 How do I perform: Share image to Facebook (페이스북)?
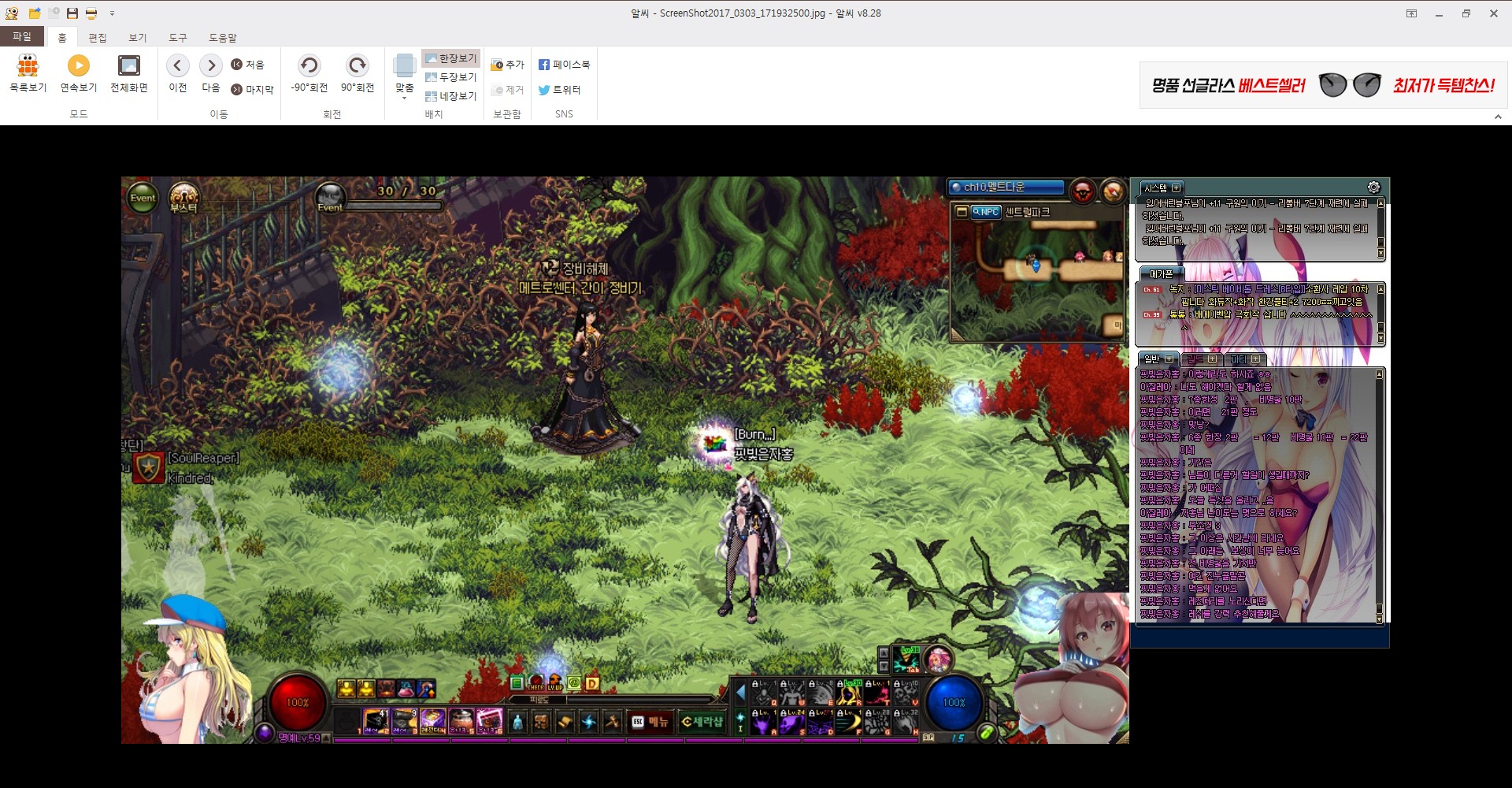tap(564, 65)
